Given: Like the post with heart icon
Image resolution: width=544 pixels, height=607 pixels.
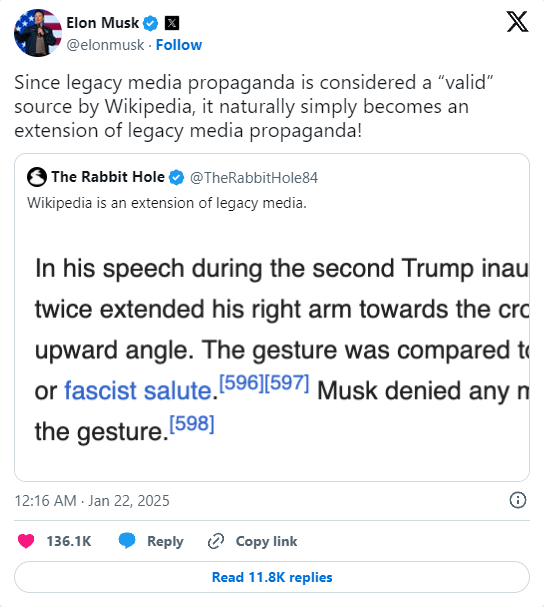Looking at the screenshot, I should point(26,541).
